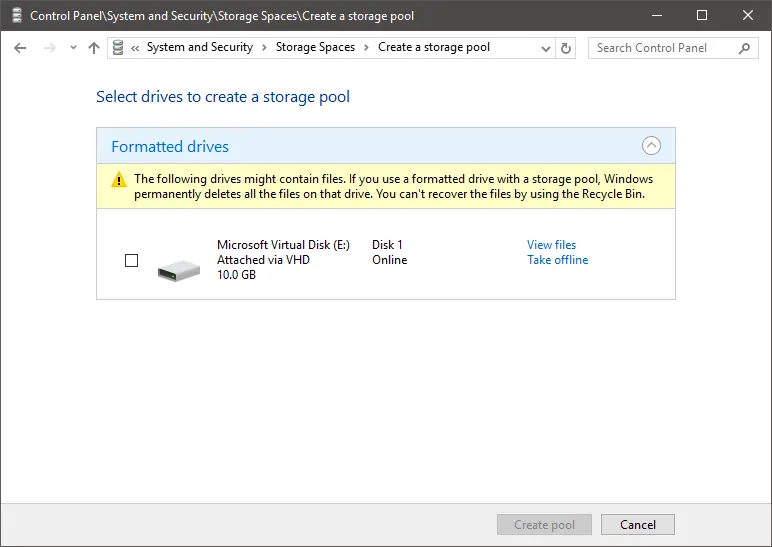This screenshot has width=772, height=547.
Task: Click Take offline link
Action: [x=557, y=259]
